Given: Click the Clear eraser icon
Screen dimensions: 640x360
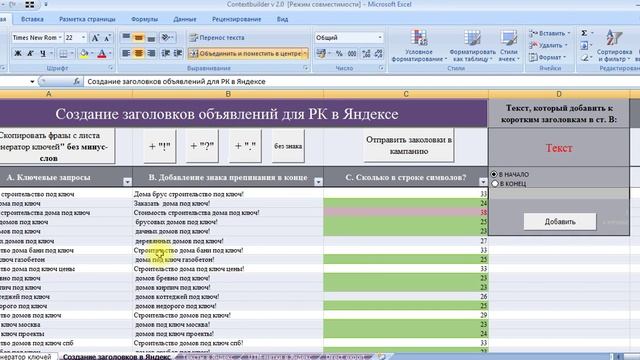Looking at the screenshot, I should [x=584, y=58].
